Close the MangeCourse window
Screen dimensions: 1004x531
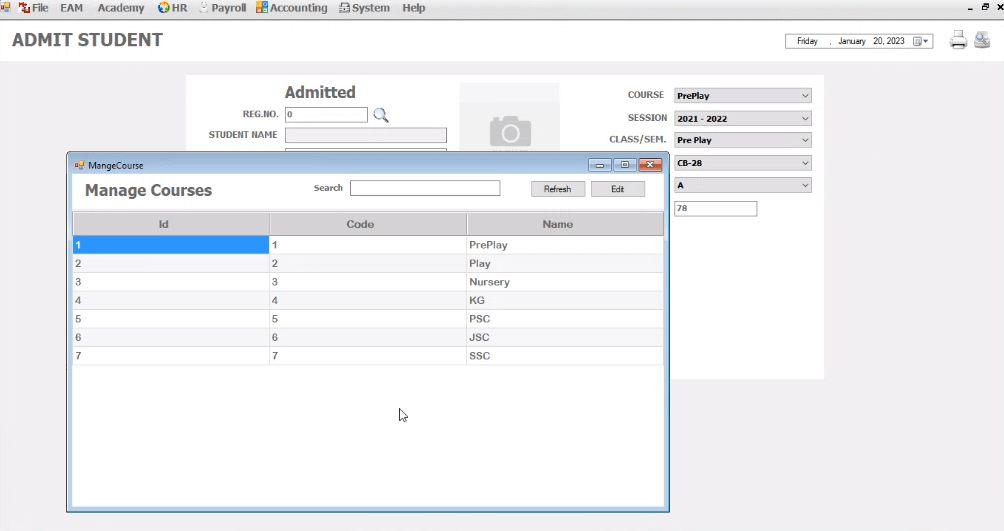coord(650,165)
